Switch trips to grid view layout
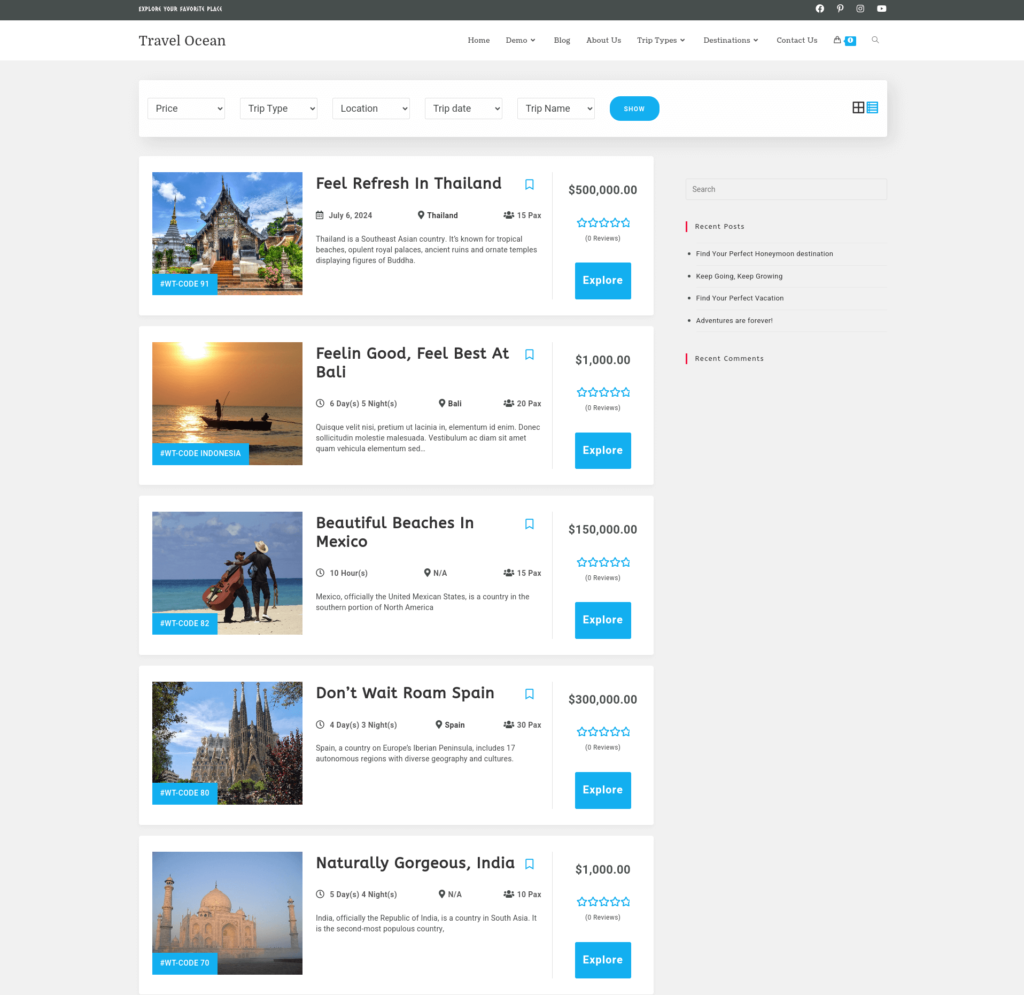The width and height of the screenshot is (1024, 995). pos(858,107)
